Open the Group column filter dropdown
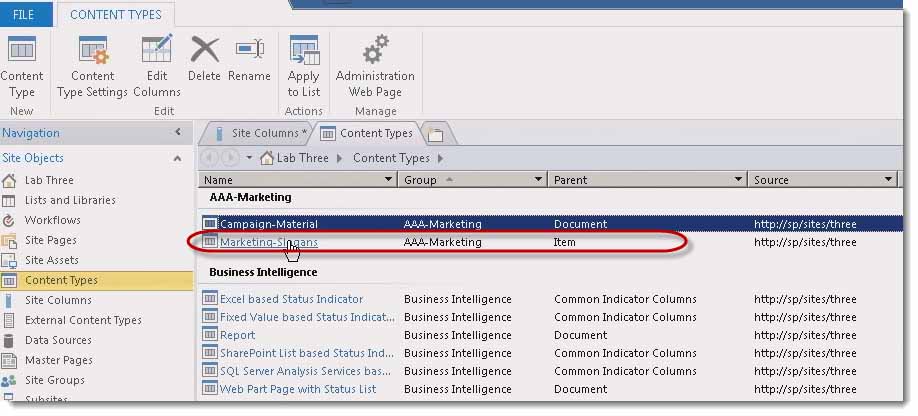 tap(538, 179)
